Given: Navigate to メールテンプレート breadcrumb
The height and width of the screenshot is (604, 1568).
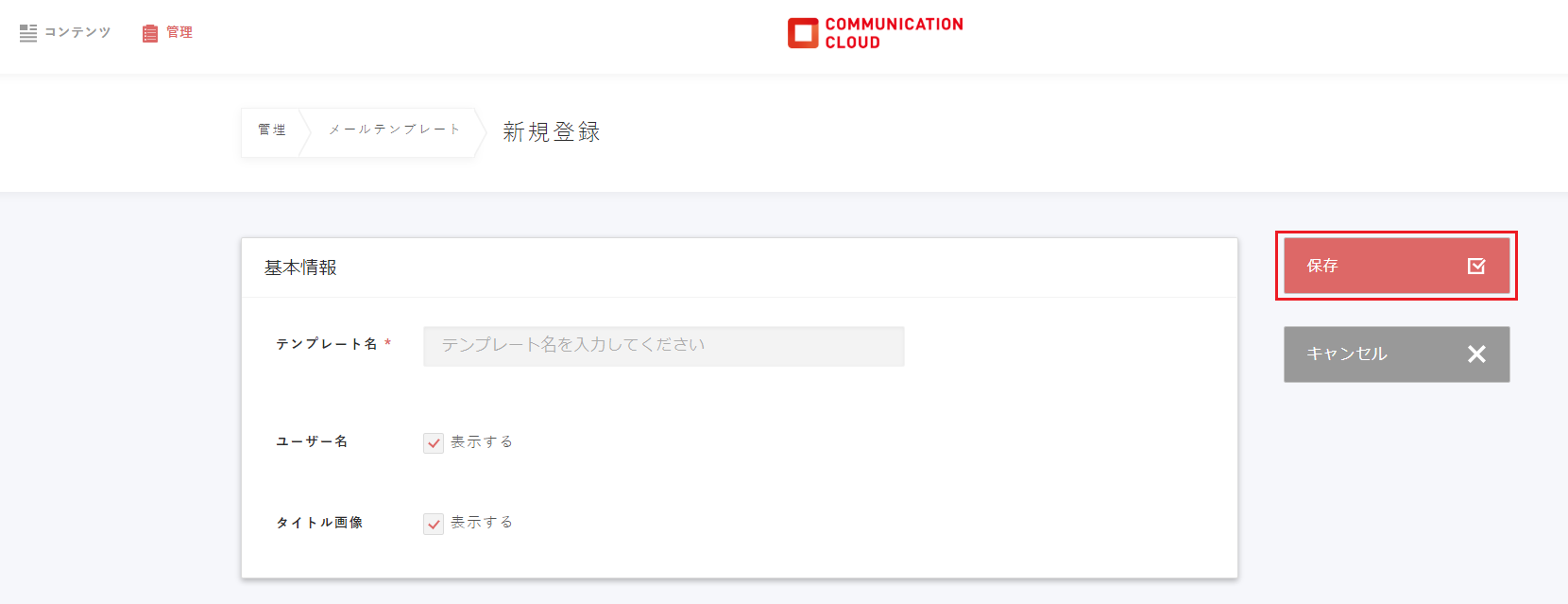Looking at the screenshot, I should pyautogui.click(x=394, y=129).
